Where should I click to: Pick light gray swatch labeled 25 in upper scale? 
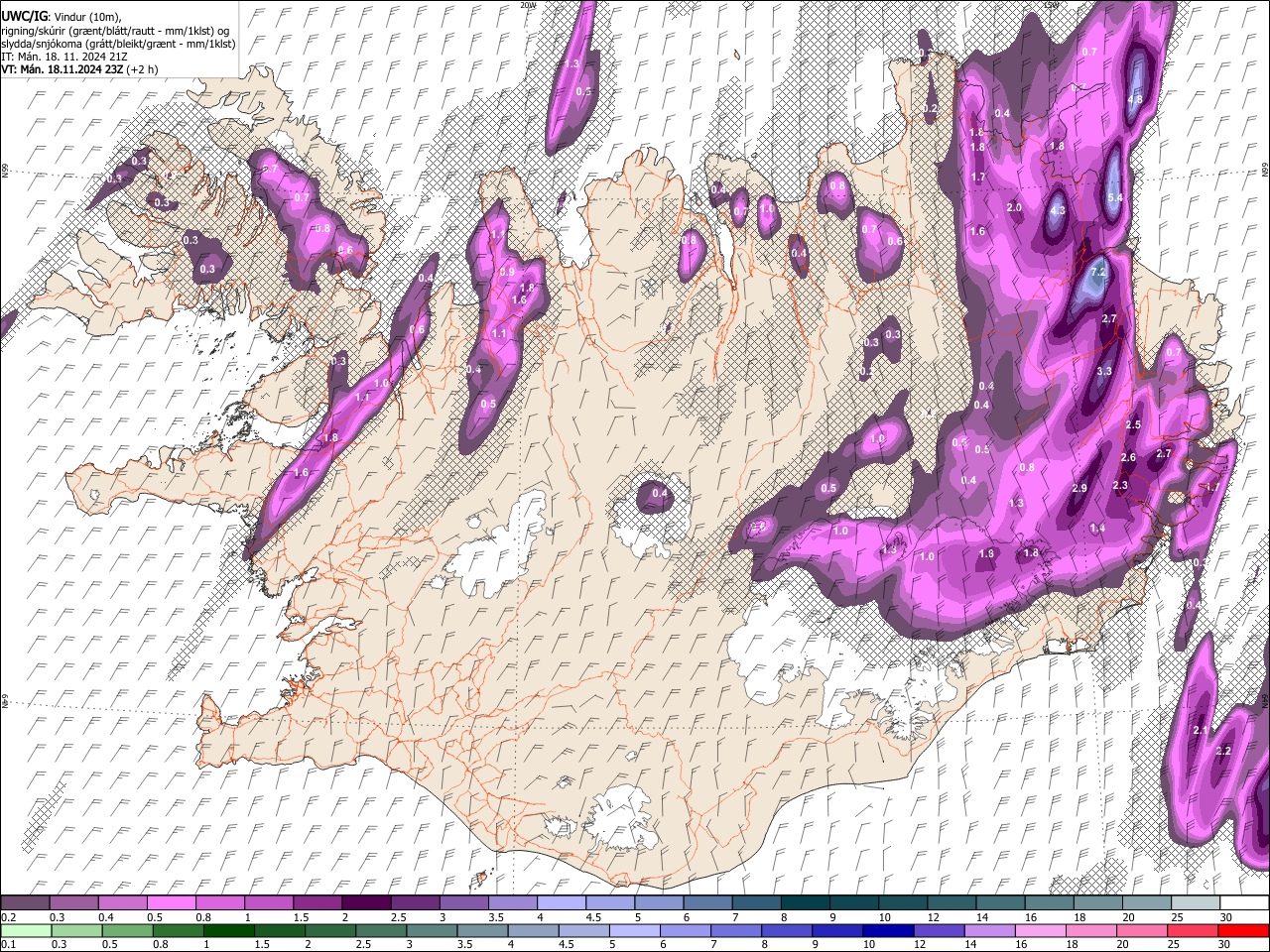[x=1194, y=902]
